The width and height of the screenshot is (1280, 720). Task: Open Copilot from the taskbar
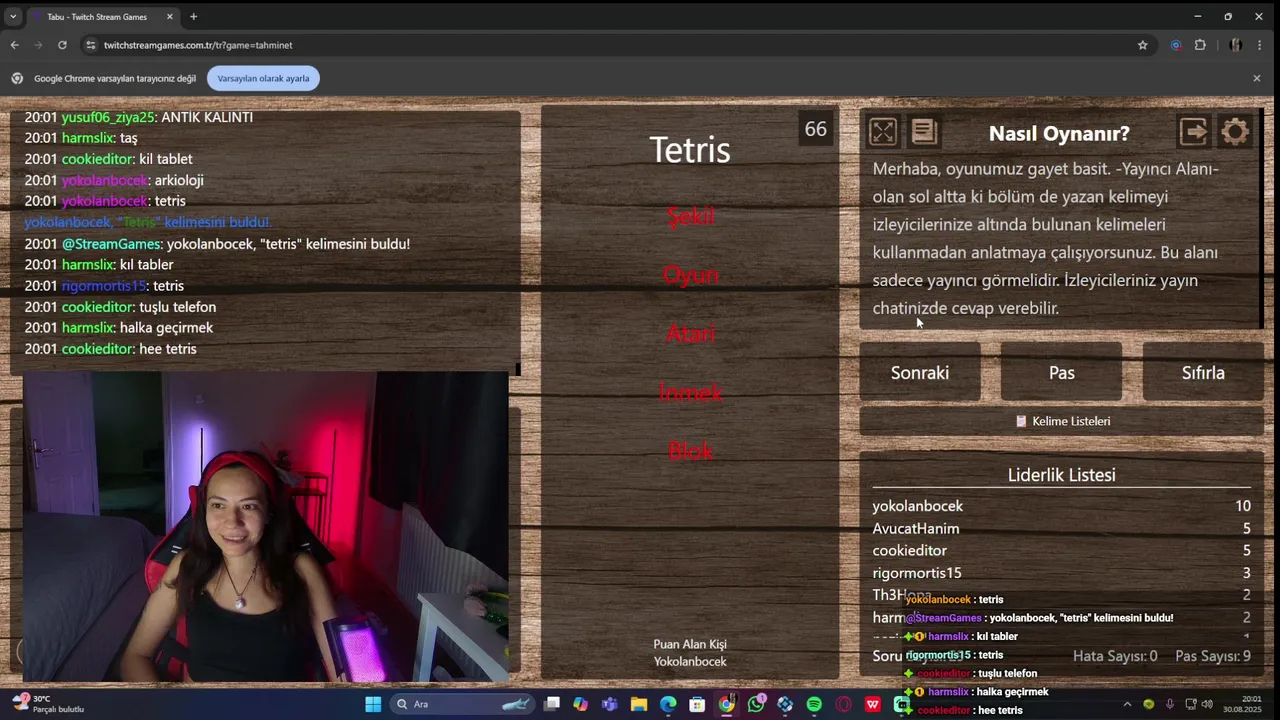580,704
